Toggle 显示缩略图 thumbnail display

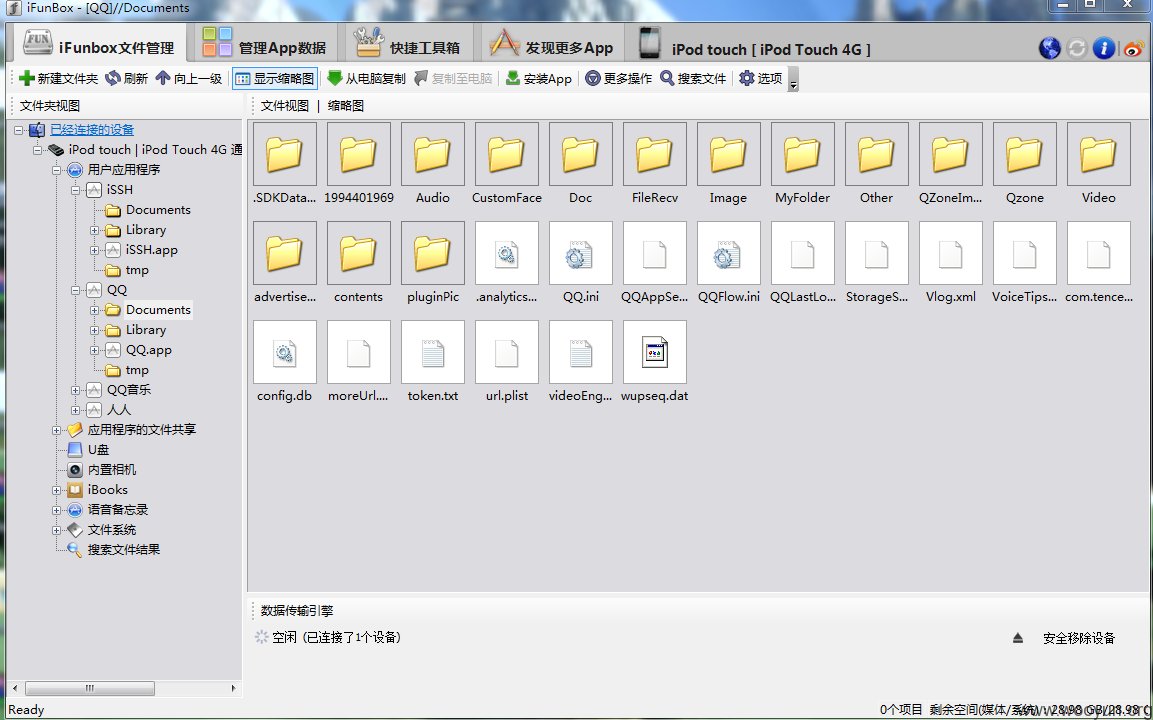(x=275, y=78)
